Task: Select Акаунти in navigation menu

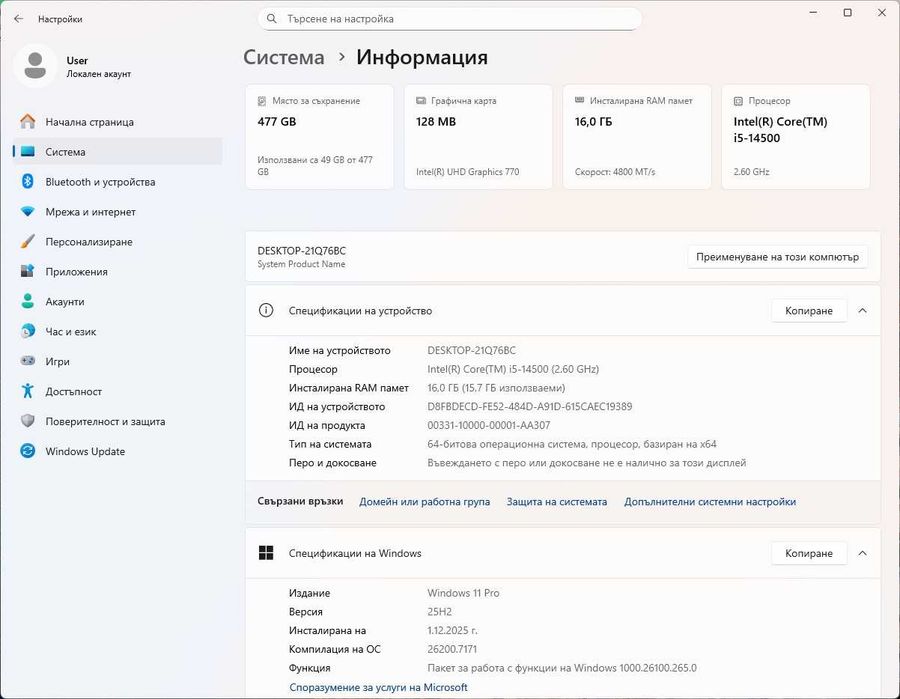Action: click(65, 302)
